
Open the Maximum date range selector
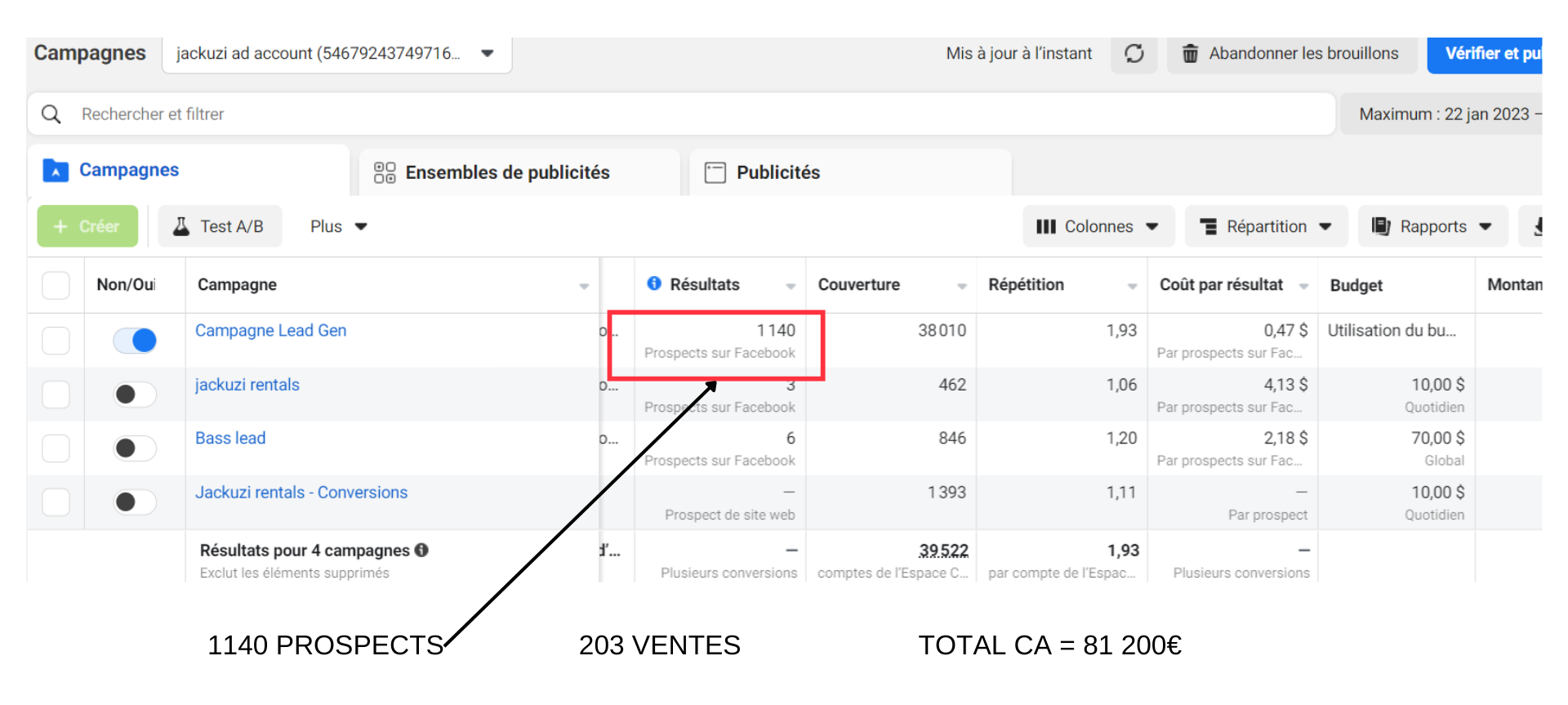coord(1442,114)
